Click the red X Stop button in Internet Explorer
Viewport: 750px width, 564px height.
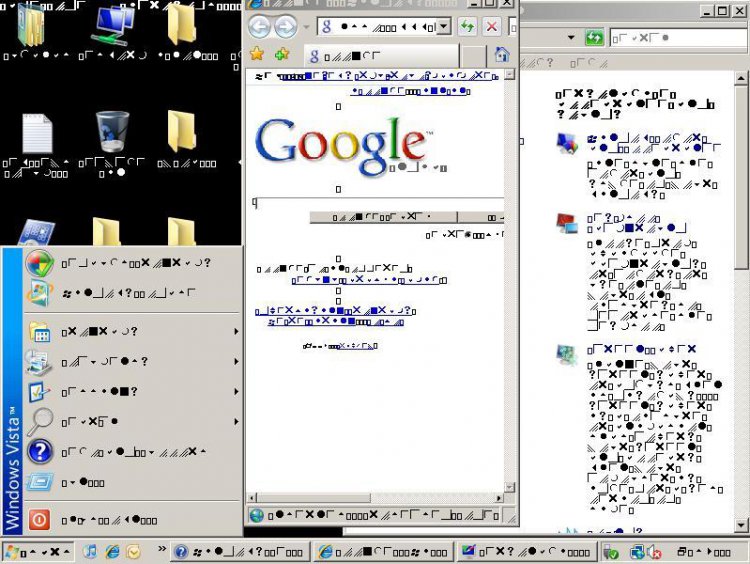click(491, 27)
